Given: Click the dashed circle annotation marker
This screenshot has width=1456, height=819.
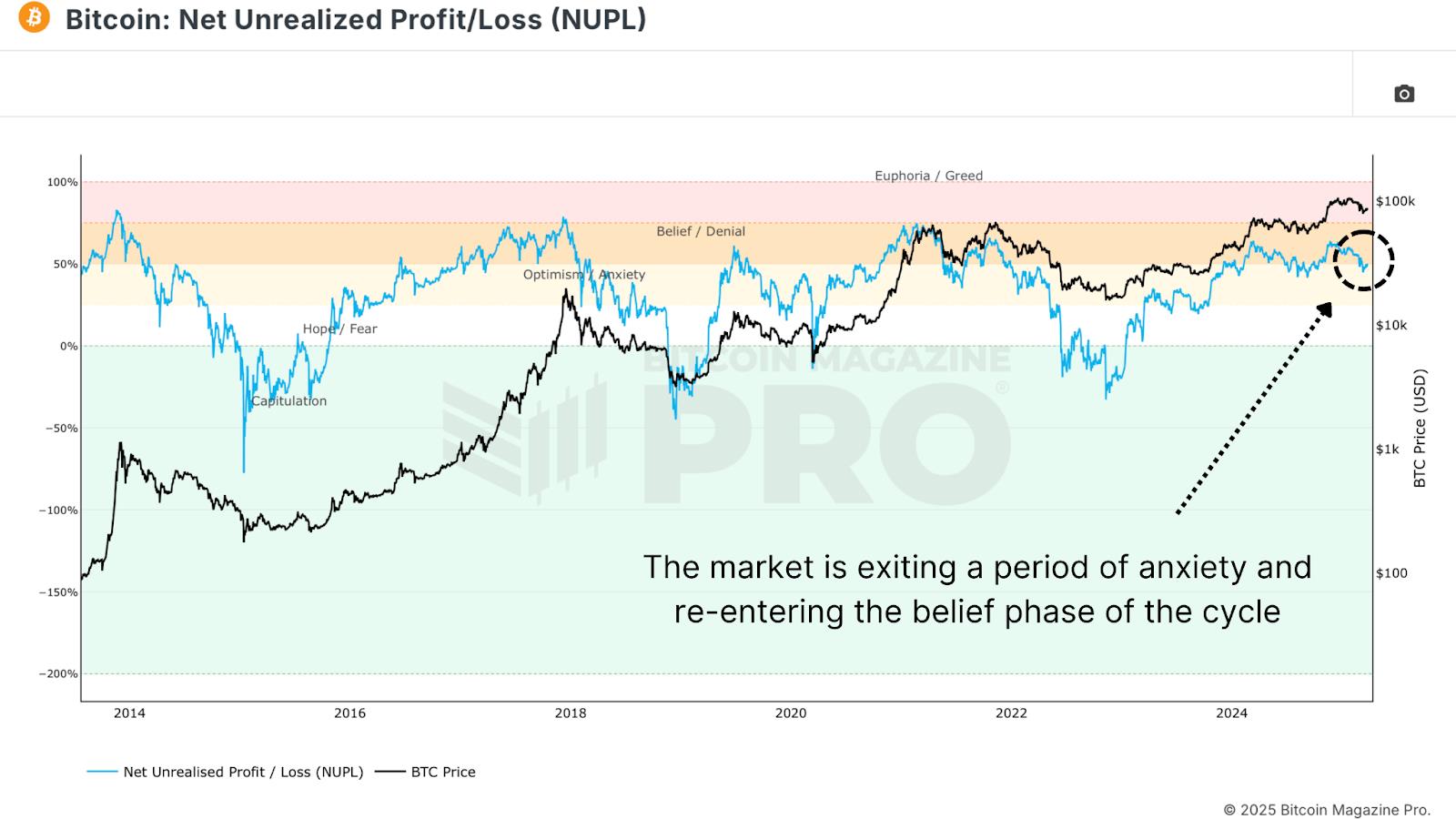Looking at the screenshot, I should pos(1363,261).
